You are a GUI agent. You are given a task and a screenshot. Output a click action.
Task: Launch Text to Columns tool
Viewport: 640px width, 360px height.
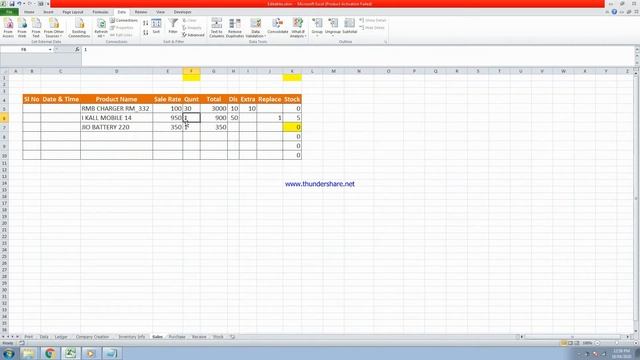pos(217,28)
